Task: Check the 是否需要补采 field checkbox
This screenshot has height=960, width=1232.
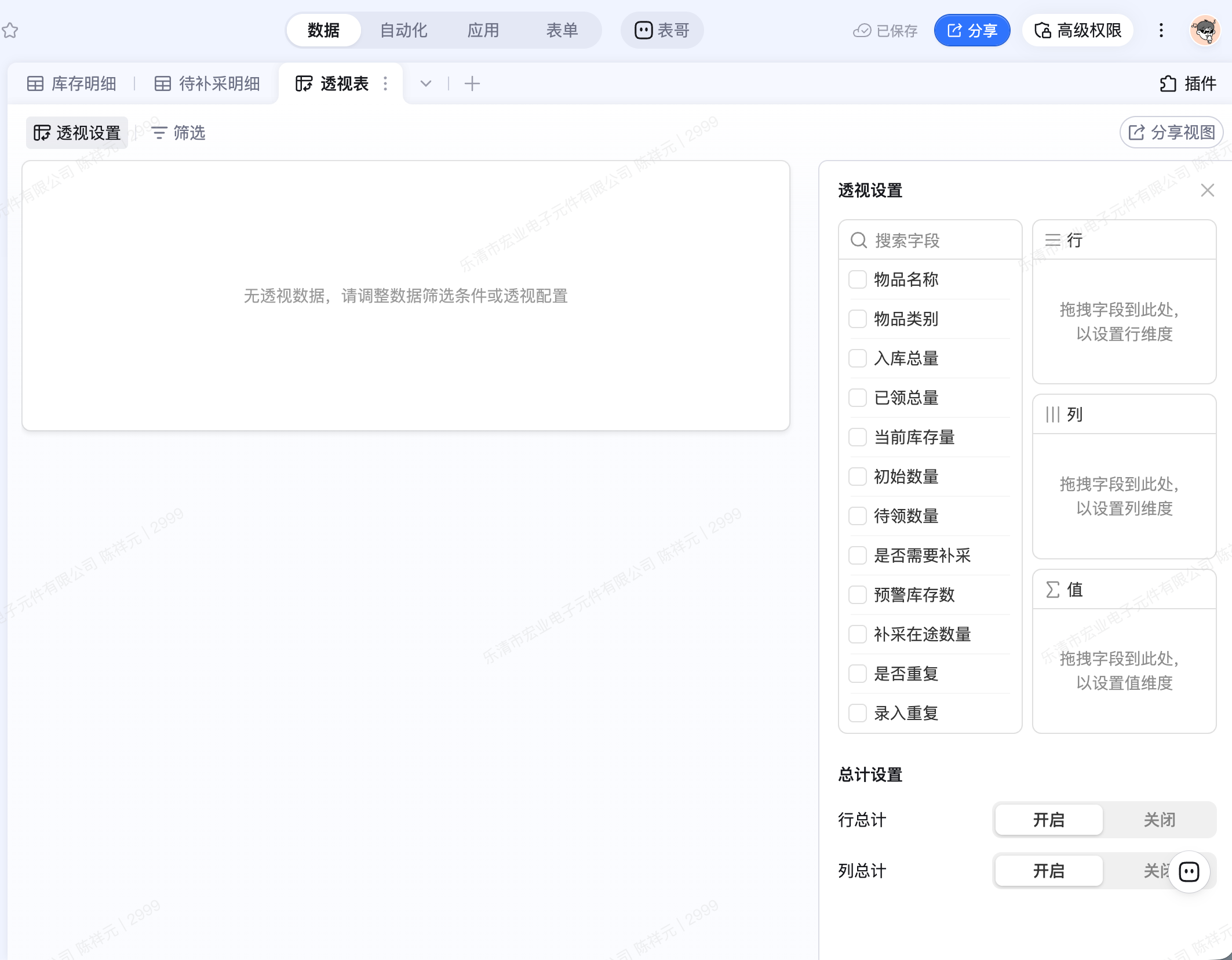Action: coord(858,555)
